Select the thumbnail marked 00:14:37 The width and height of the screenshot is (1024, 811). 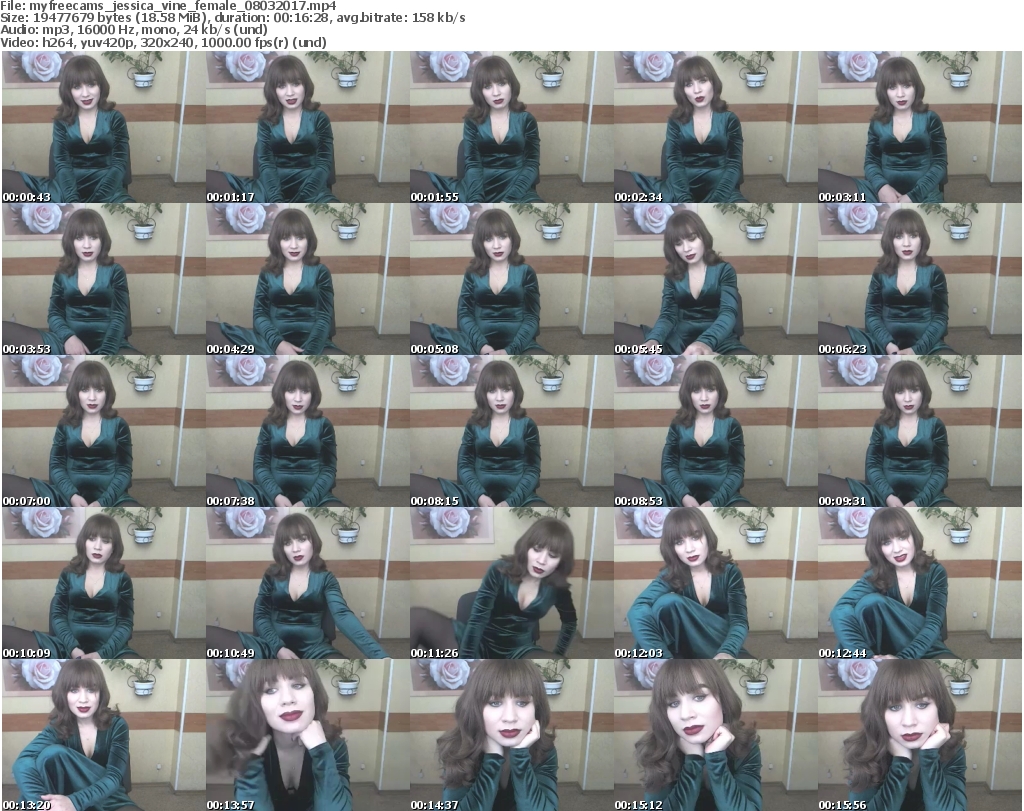tap(511, 735)
